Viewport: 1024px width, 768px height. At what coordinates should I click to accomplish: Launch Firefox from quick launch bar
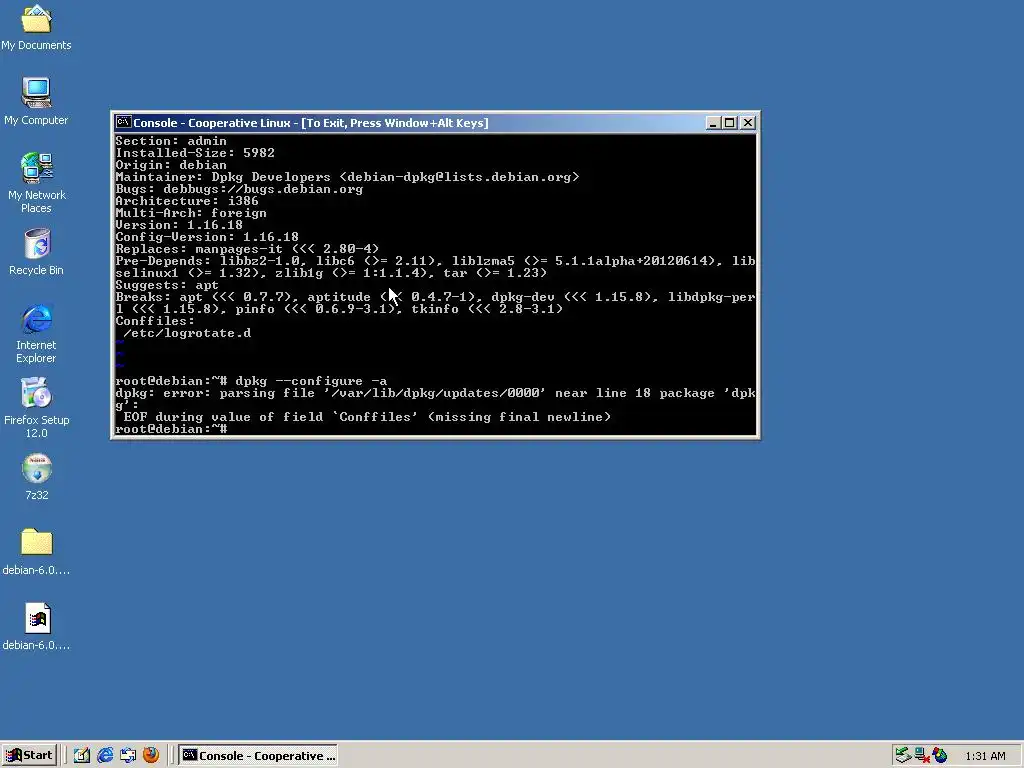click(x=151, y=756)
